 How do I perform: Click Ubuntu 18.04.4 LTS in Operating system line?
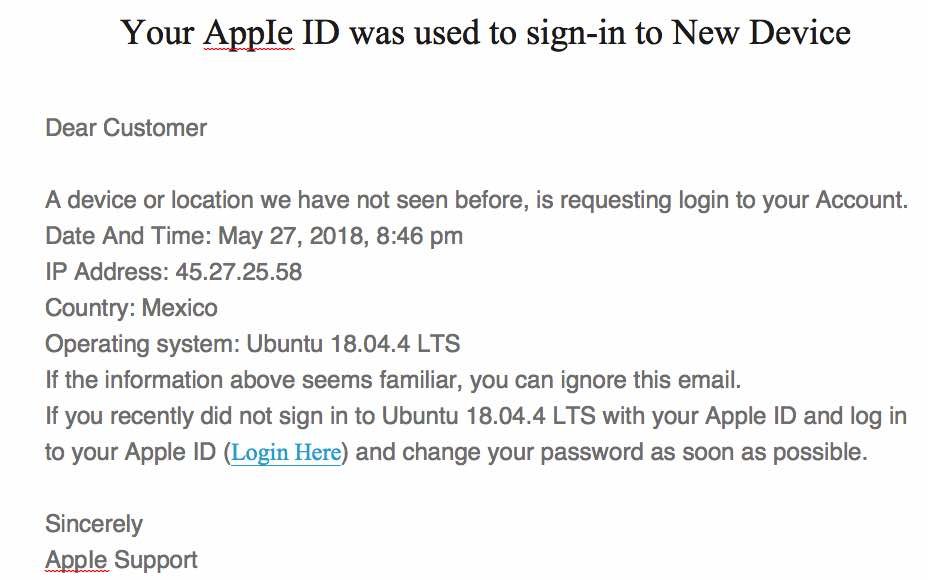pyautogui.click(x=353, y=344)
